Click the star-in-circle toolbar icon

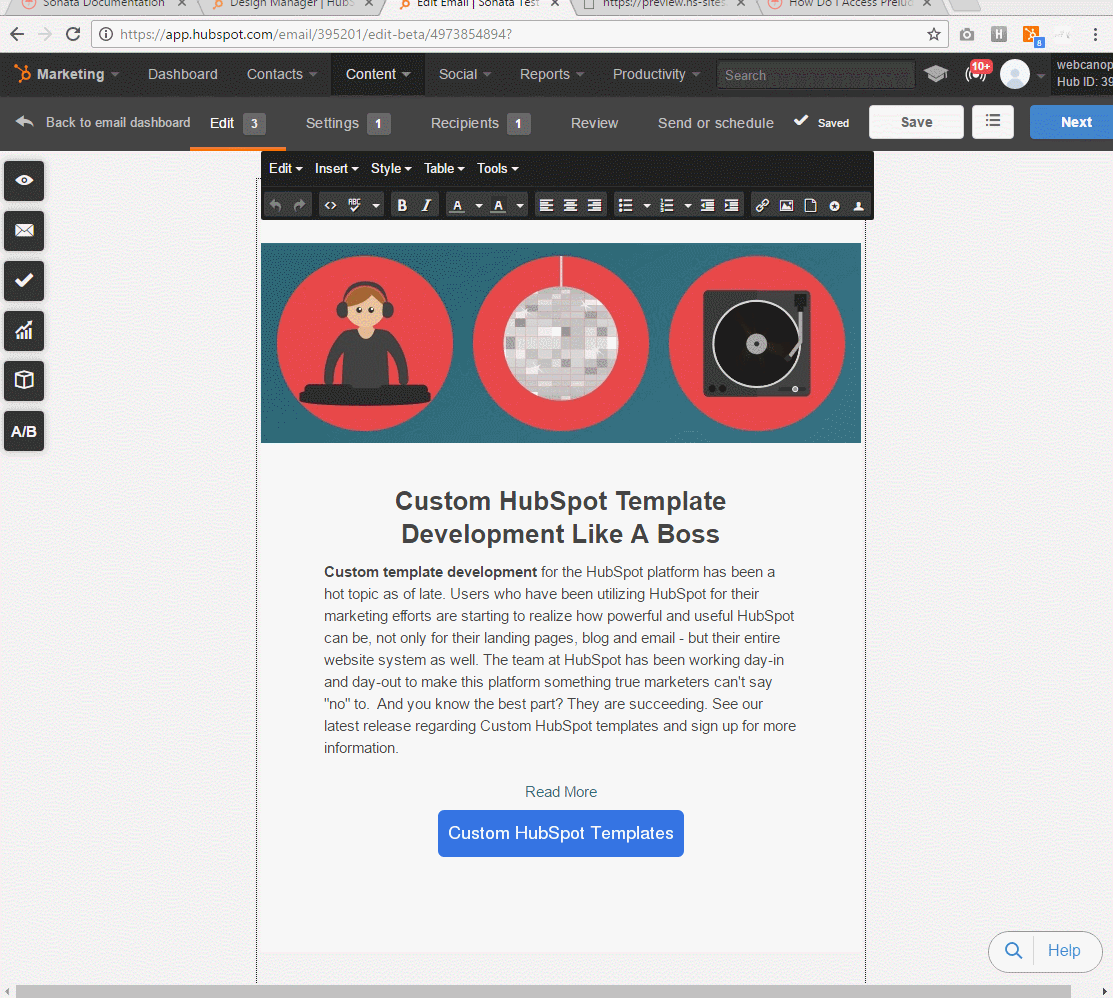835,206
